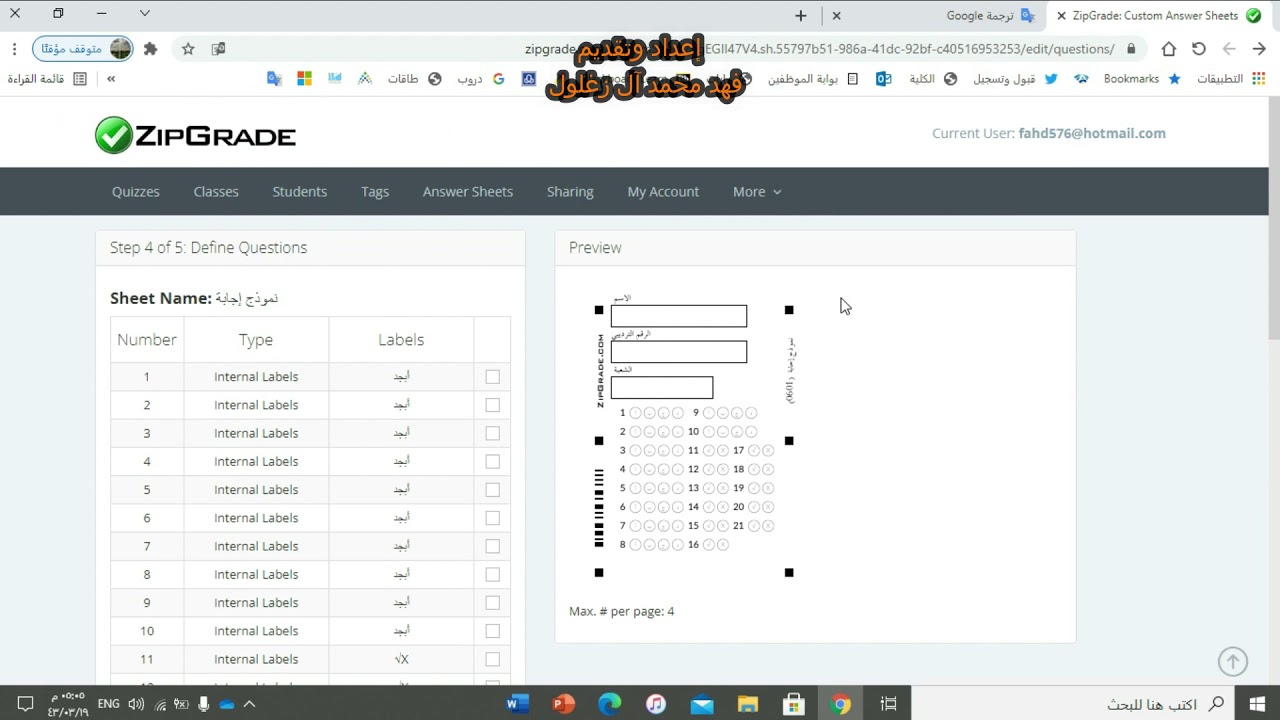Open the Microsoft logo bookmark
The image size is (1280, 720).
pos(304,79)
